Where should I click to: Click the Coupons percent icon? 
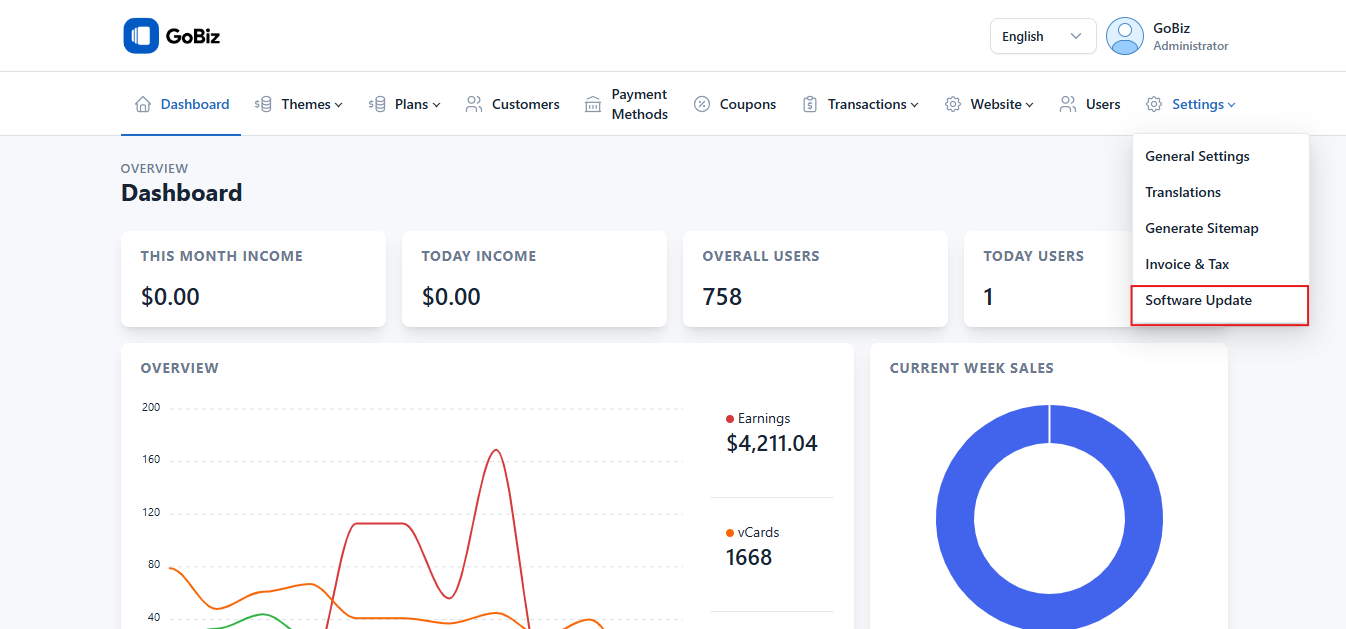coord(702,104)
